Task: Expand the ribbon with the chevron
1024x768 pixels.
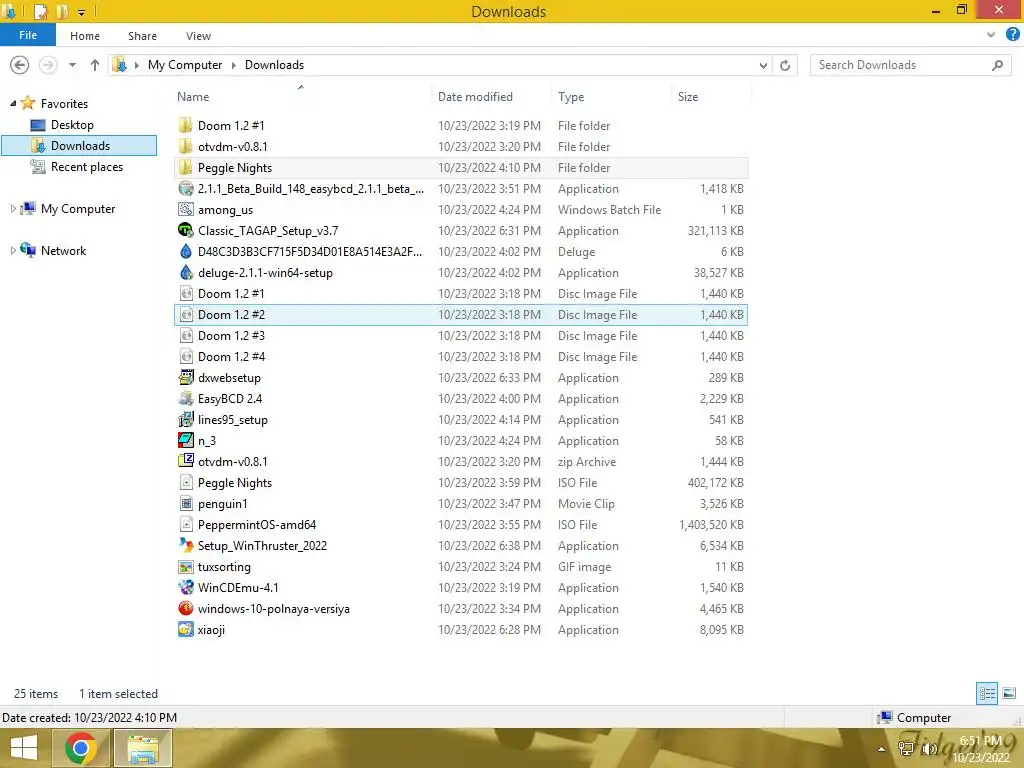Action: pyautogui.click(x=991, y=35)
